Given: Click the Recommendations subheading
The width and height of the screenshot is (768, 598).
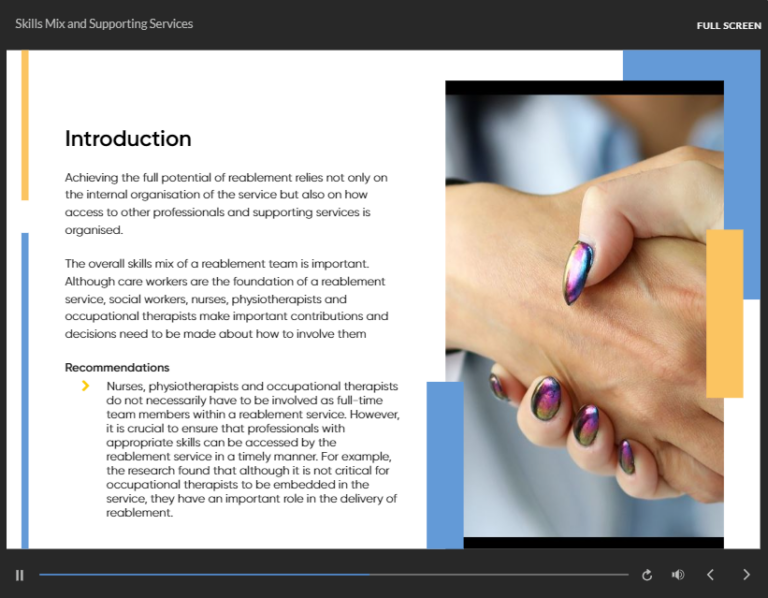Looking at the screenshot, I should click(x=117, y=367).
